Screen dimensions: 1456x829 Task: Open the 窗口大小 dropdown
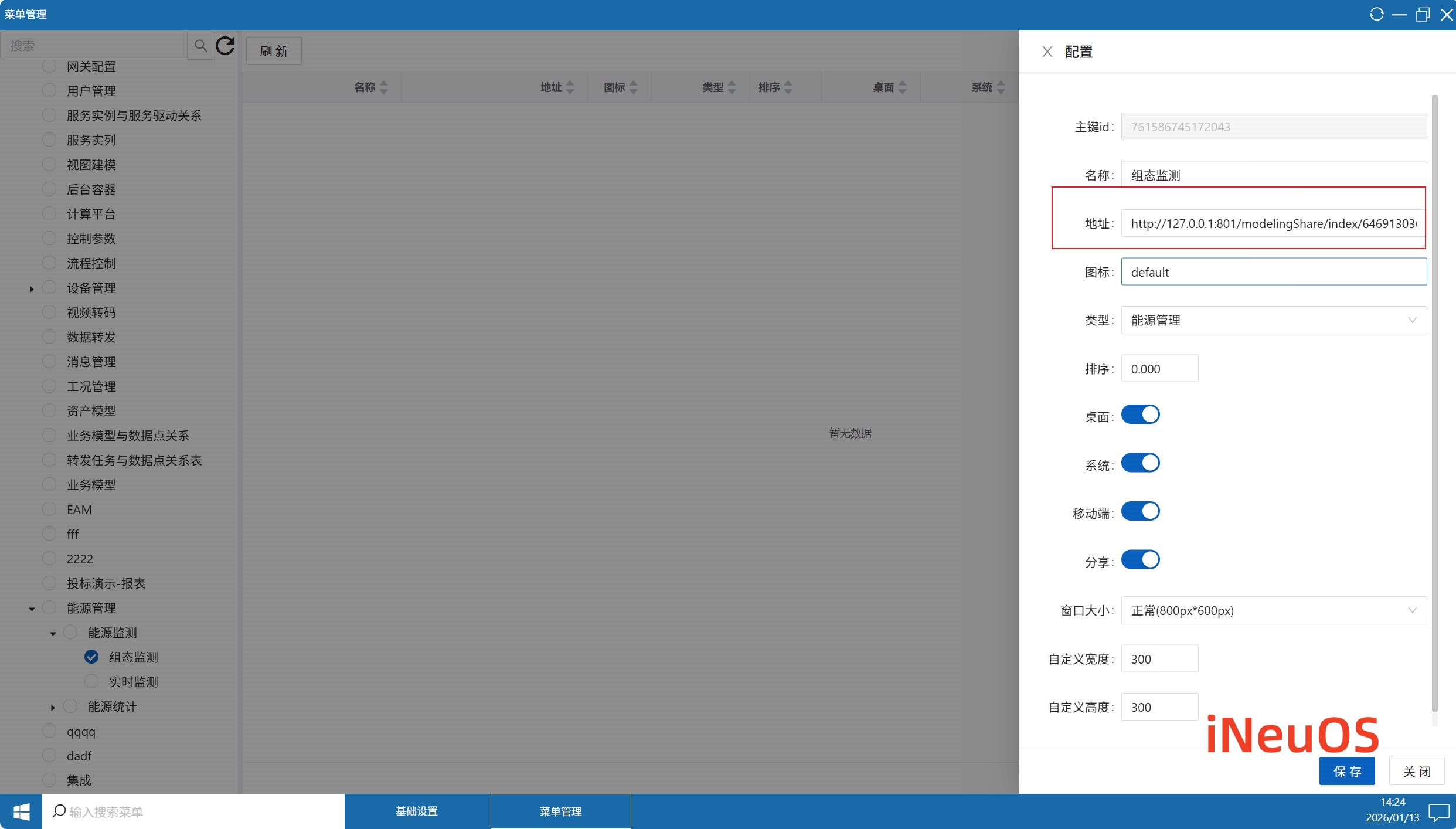1273,610
